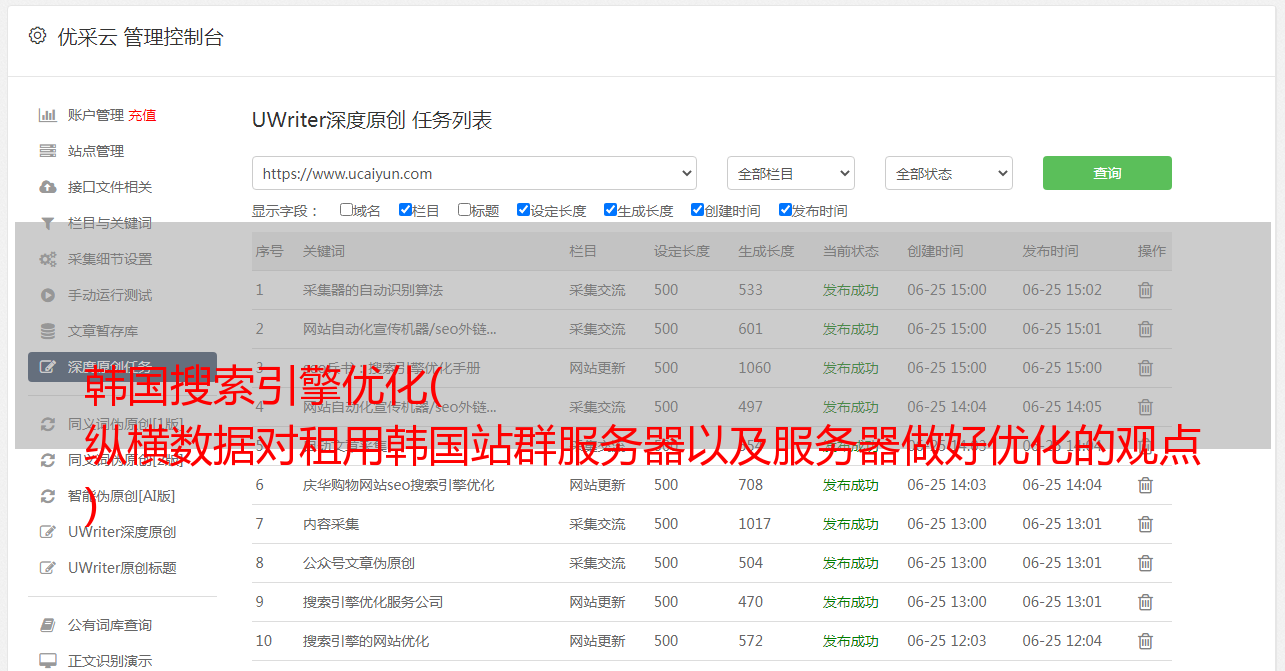Click the green 查询 button
The width and height of the screenshot is (1285, 671).
[x=1107, y=173]
